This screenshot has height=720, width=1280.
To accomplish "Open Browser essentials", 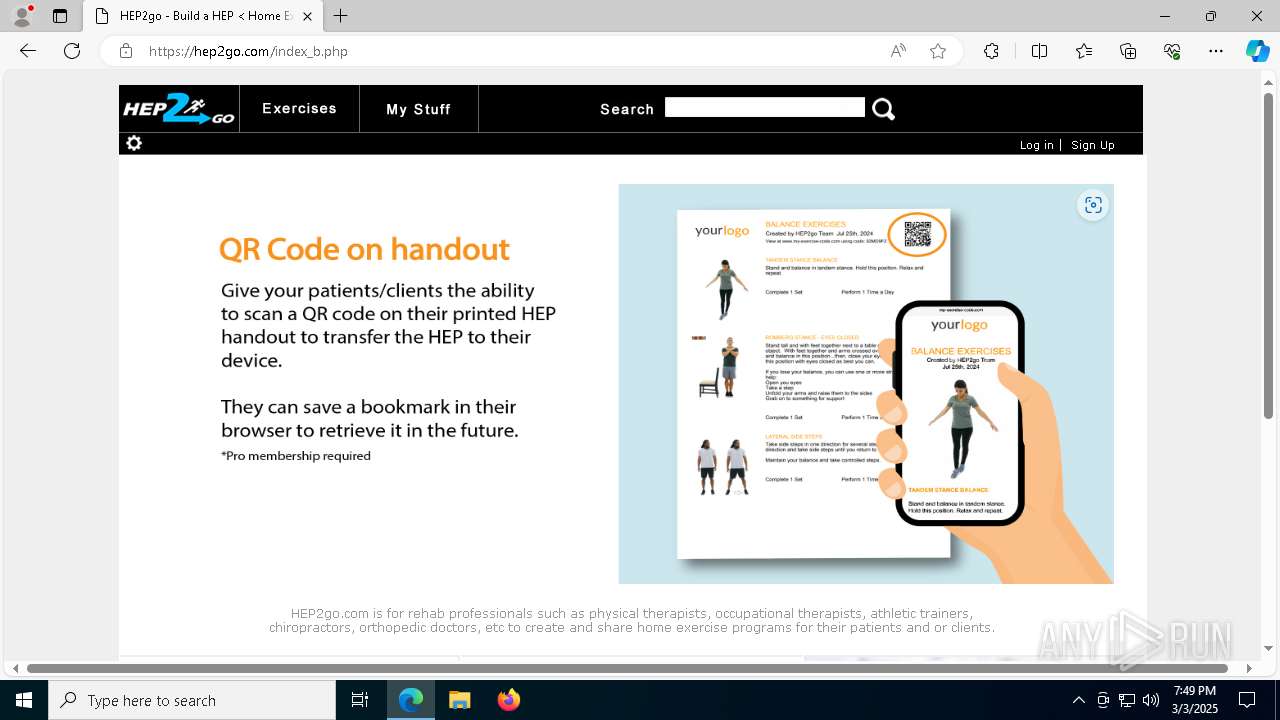I will [x=1172, y=51].
